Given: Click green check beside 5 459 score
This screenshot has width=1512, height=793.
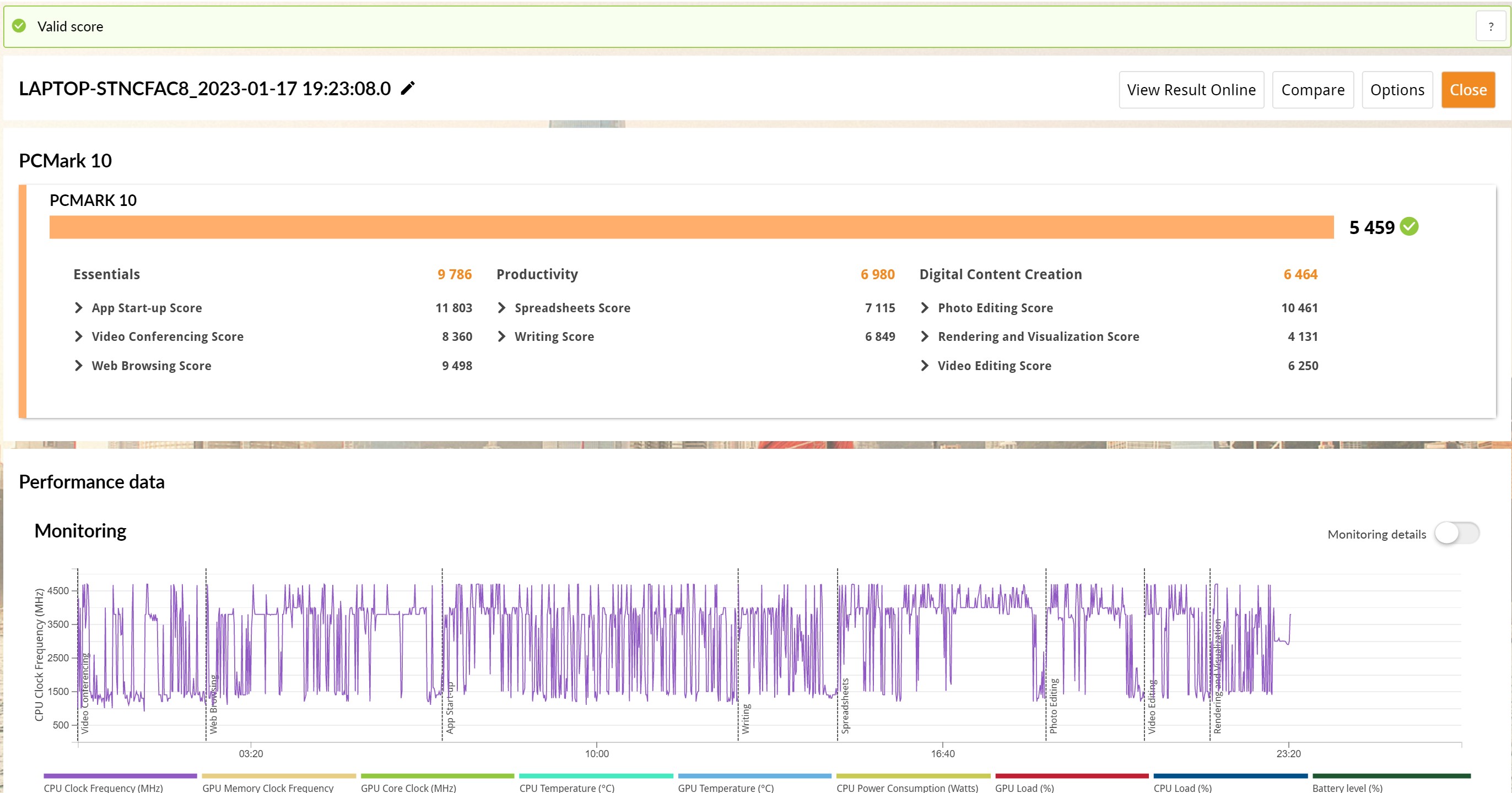Looking at the screenshot, I should pyautogui.click(x=1409, y=226).
